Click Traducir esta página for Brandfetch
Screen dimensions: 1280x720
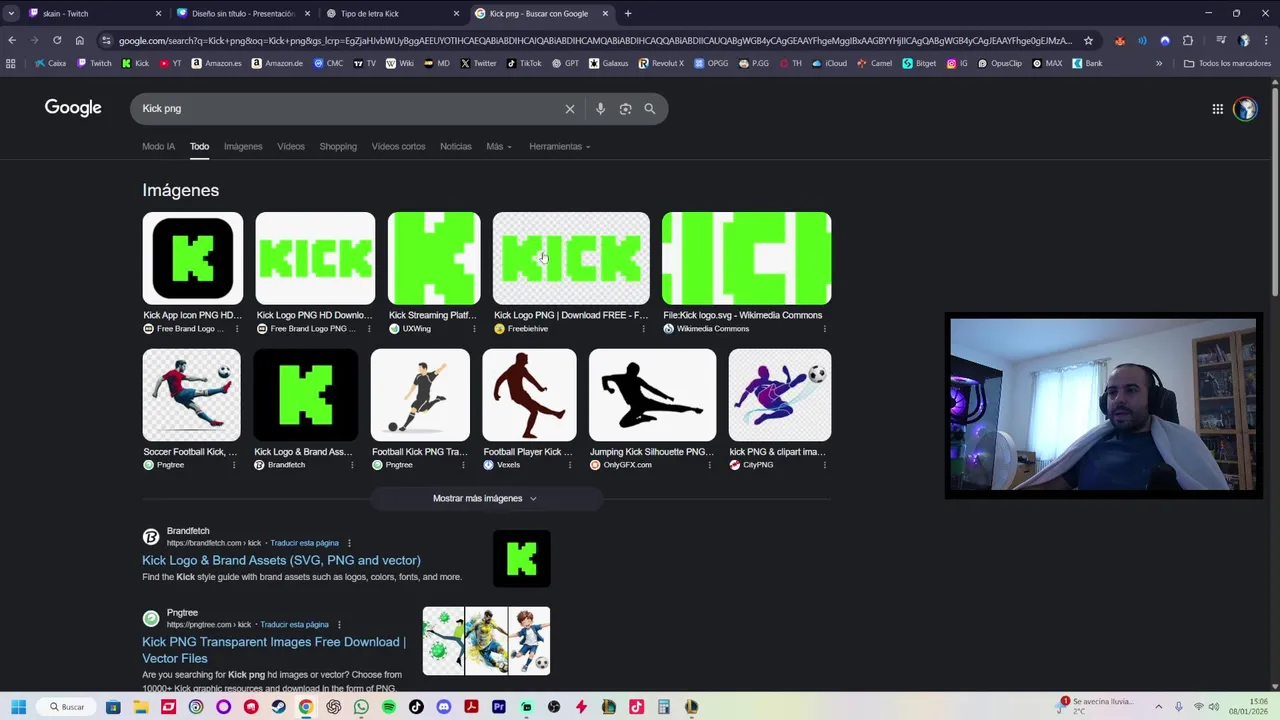(304, 543)
